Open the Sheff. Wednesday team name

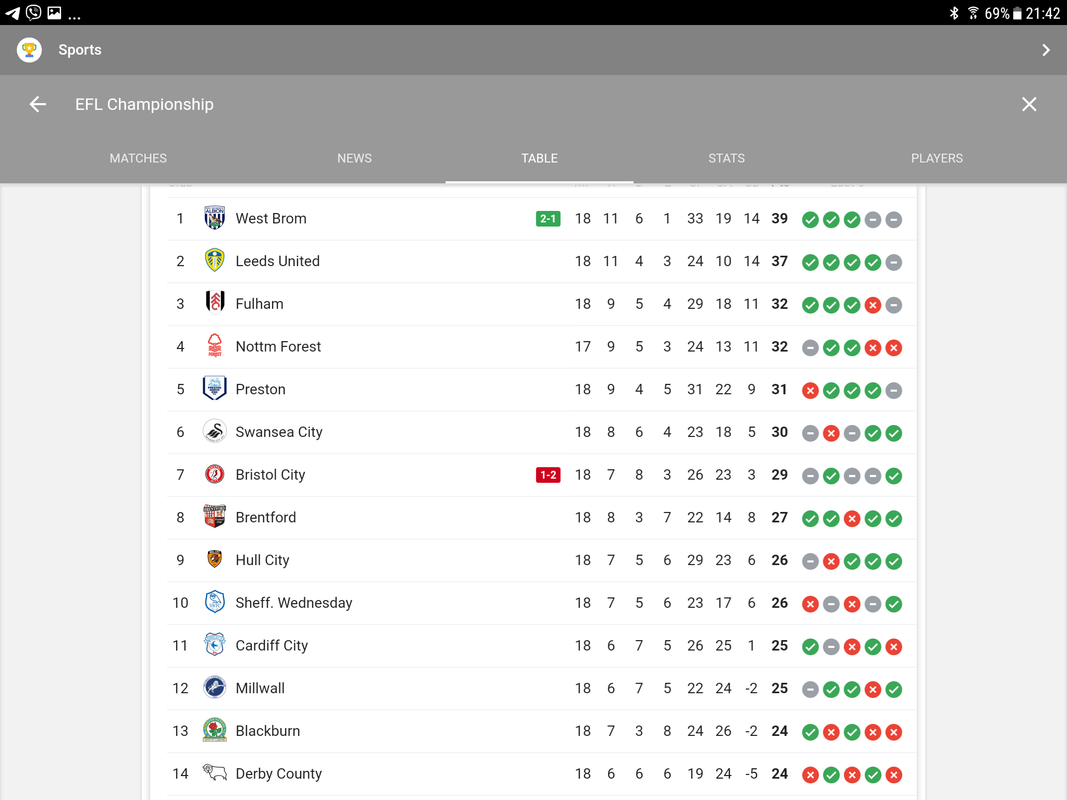[293, 603]
